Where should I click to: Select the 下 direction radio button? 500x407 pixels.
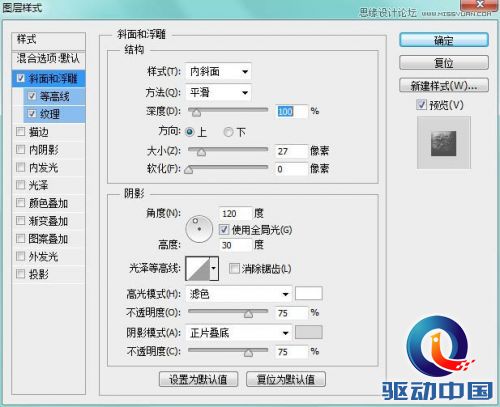tap(228, 132)
